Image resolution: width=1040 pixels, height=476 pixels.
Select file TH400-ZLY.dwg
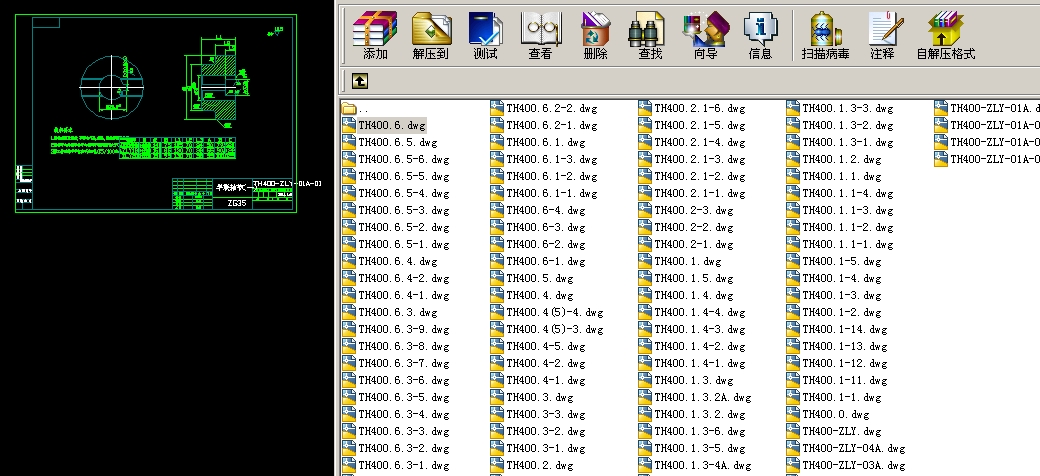[x=837, y=432]
